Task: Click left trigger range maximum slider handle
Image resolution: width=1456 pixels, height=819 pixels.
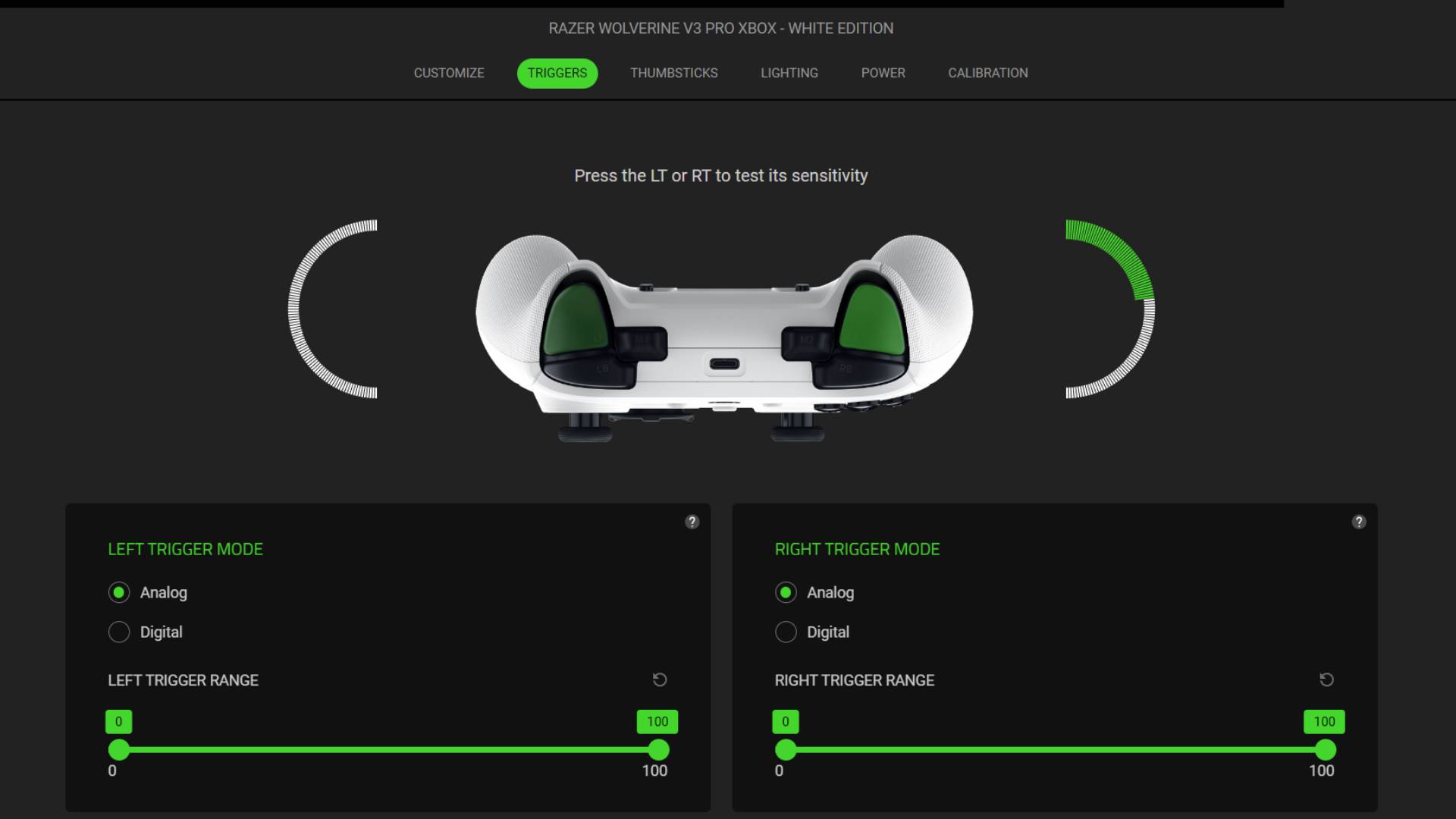Action: click(x=659, y=750)
